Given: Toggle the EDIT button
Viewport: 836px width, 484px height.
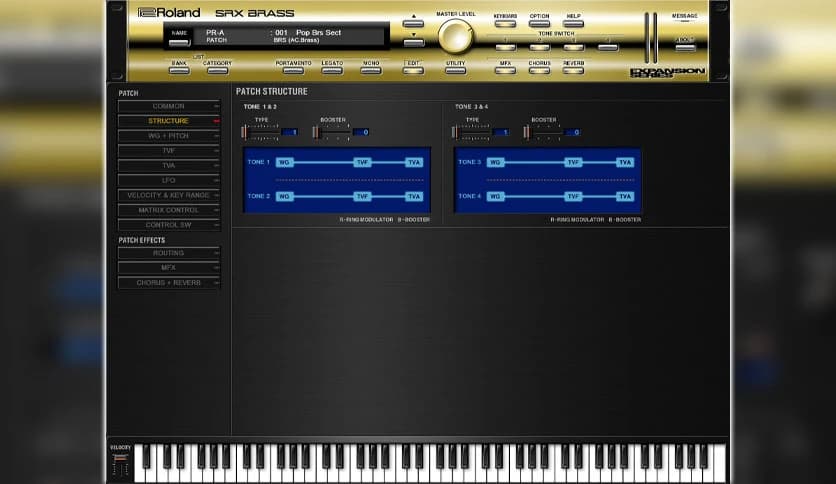Looking at the screenshot, I should 413,70.
